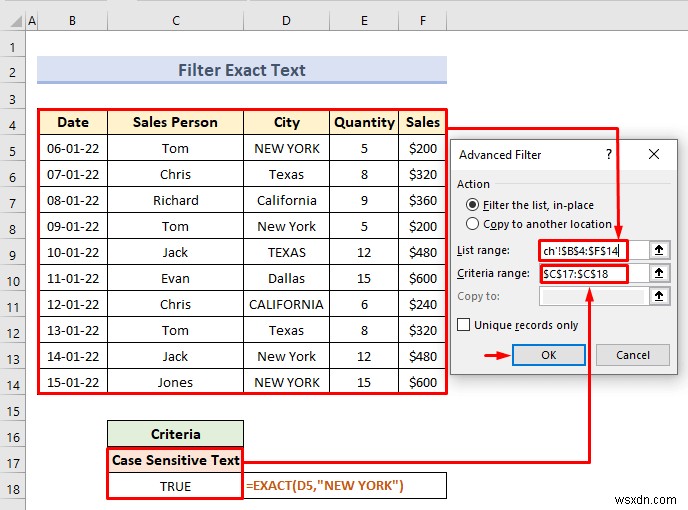Click the 'Criteria' header cell

(x=175, y=434)
